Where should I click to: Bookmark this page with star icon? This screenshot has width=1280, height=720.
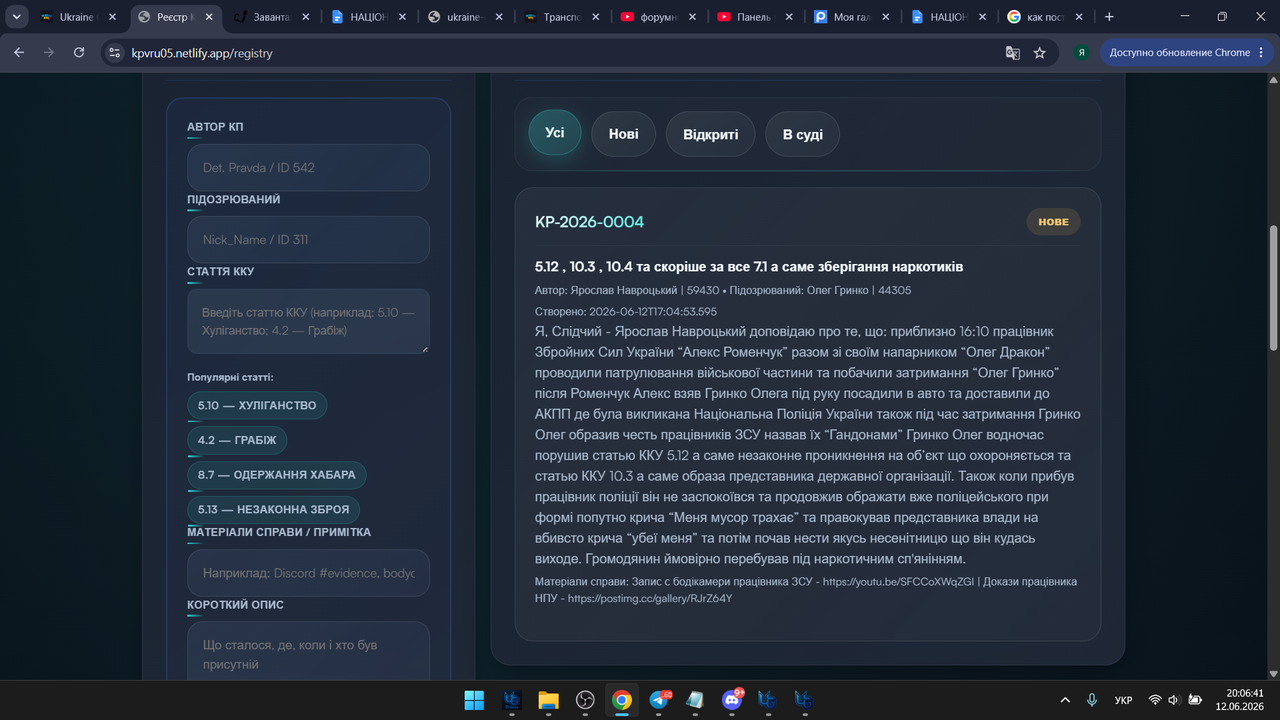pos(1040,53)
